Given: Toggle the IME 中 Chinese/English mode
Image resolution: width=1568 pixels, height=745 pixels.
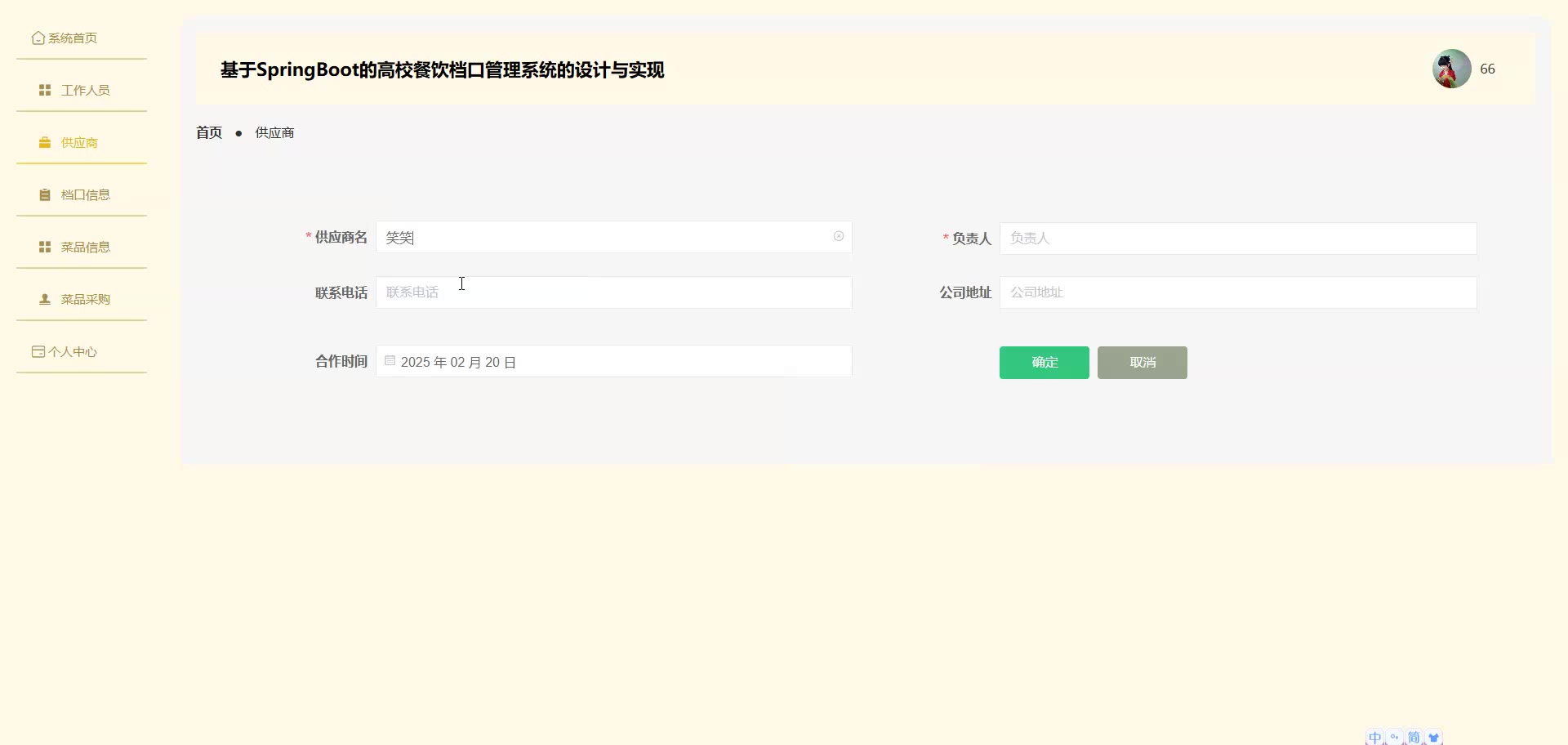Looking at the screenshot, I should click(x=1375, y=738).
